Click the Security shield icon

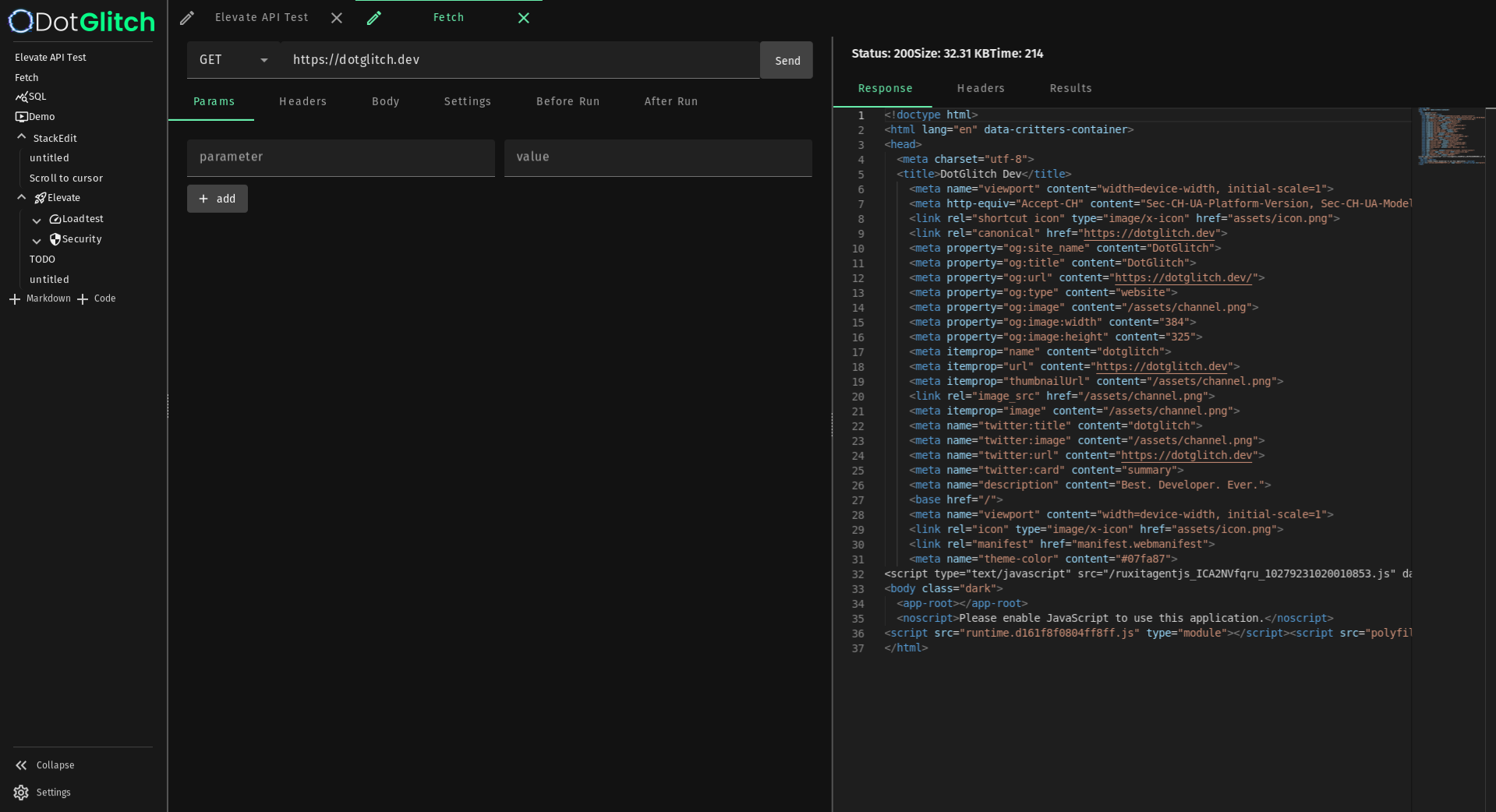[55, 239]
